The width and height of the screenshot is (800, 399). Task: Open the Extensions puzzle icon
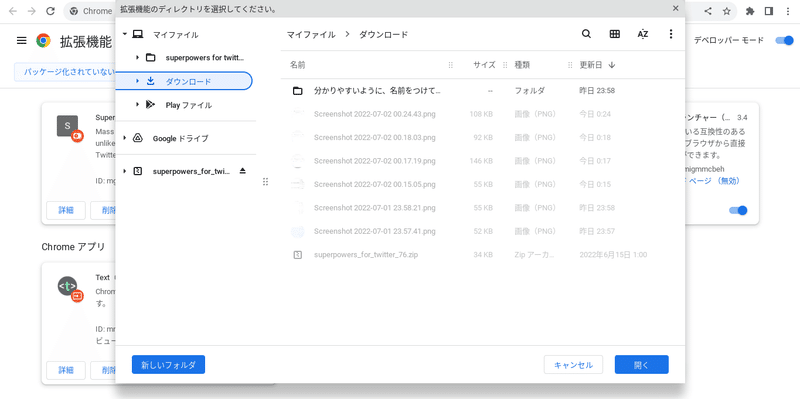[750, 11]
